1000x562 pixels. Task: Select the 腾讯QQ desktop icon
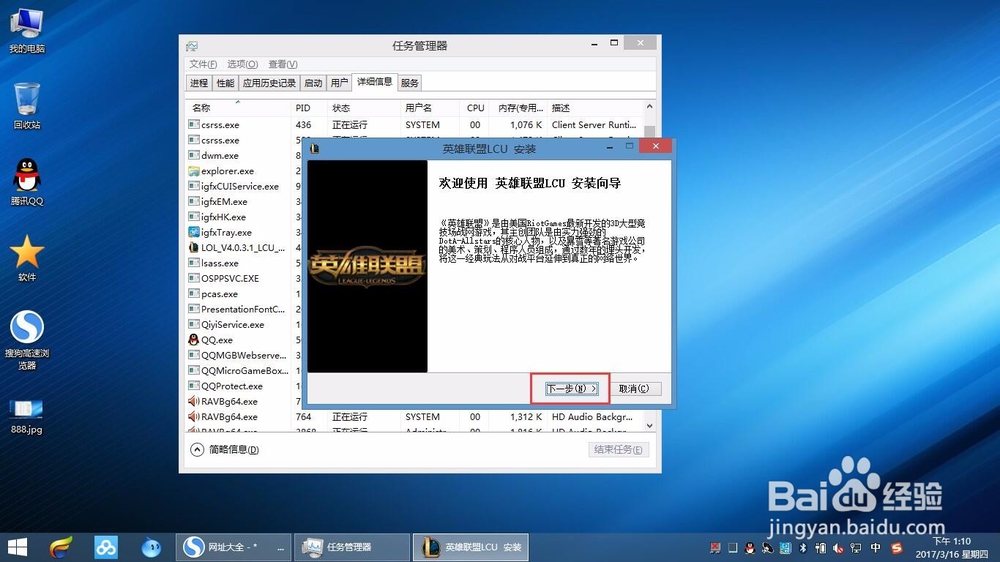pos(27,182)
